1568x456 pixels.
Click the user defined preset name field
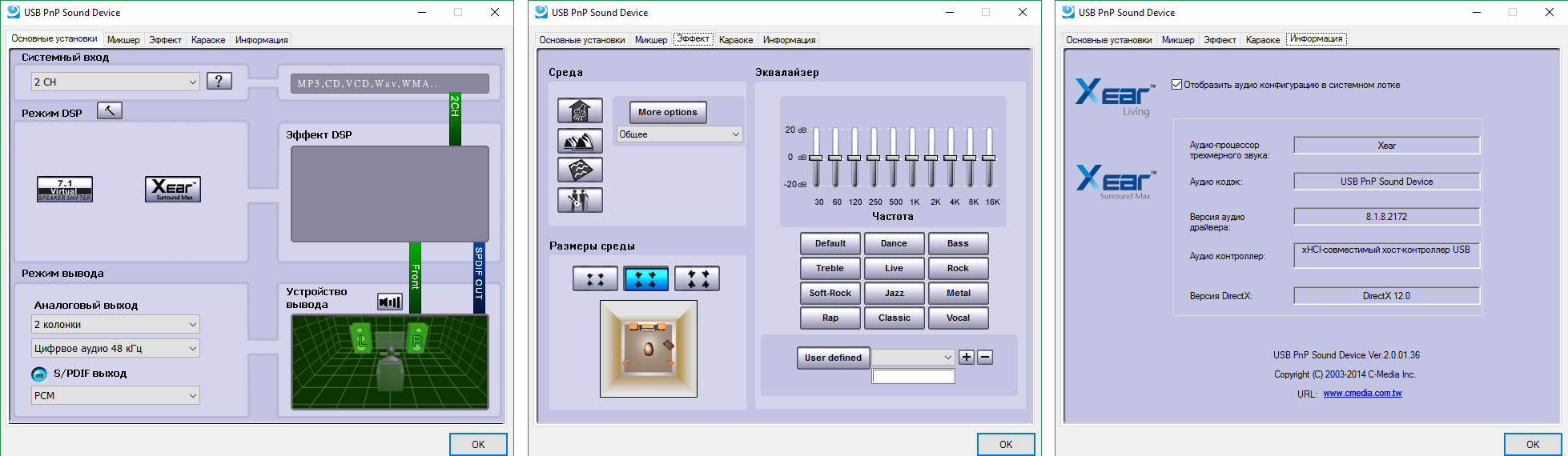(x=913, y=376)
